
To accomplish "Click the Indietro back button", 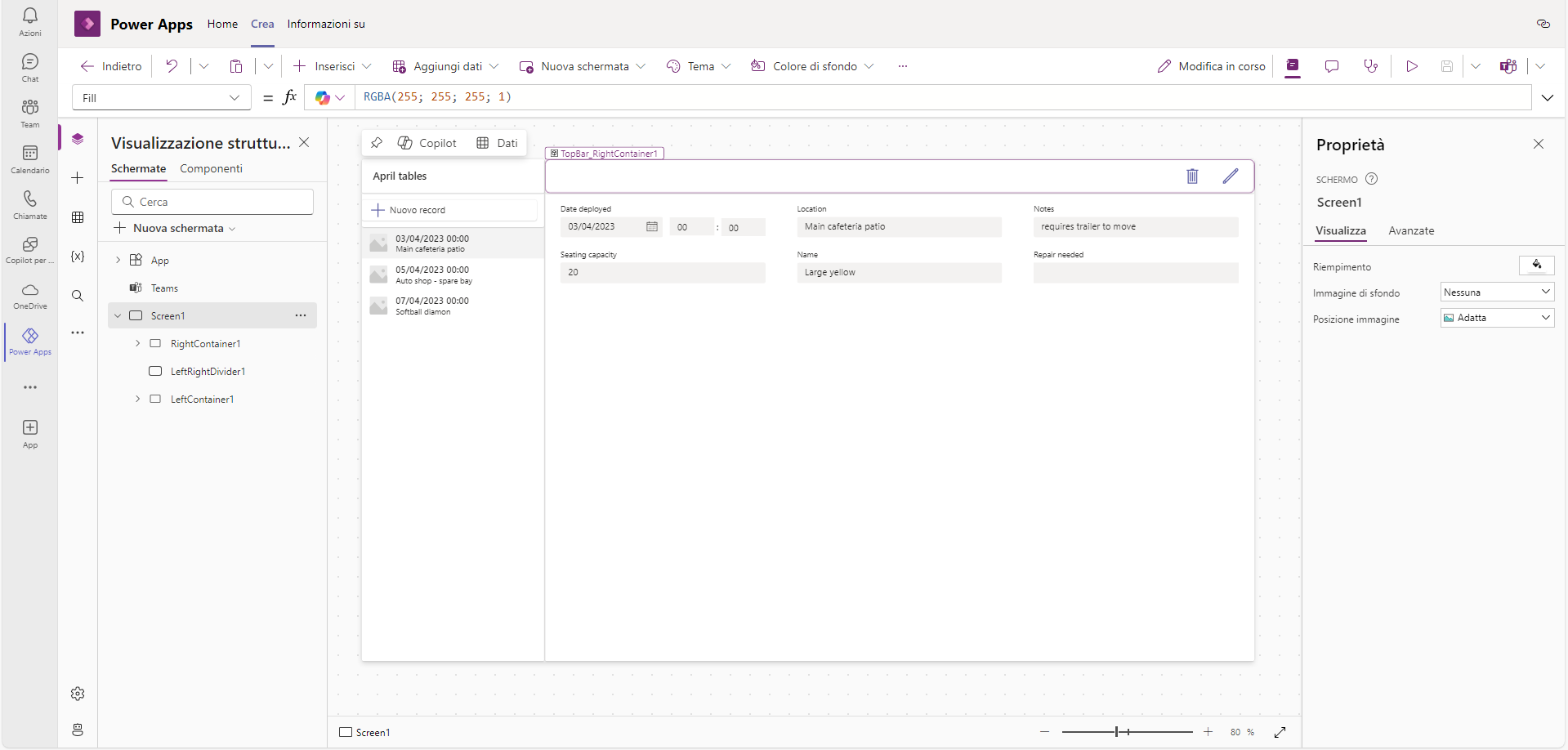I will click(x=111, y=66).
